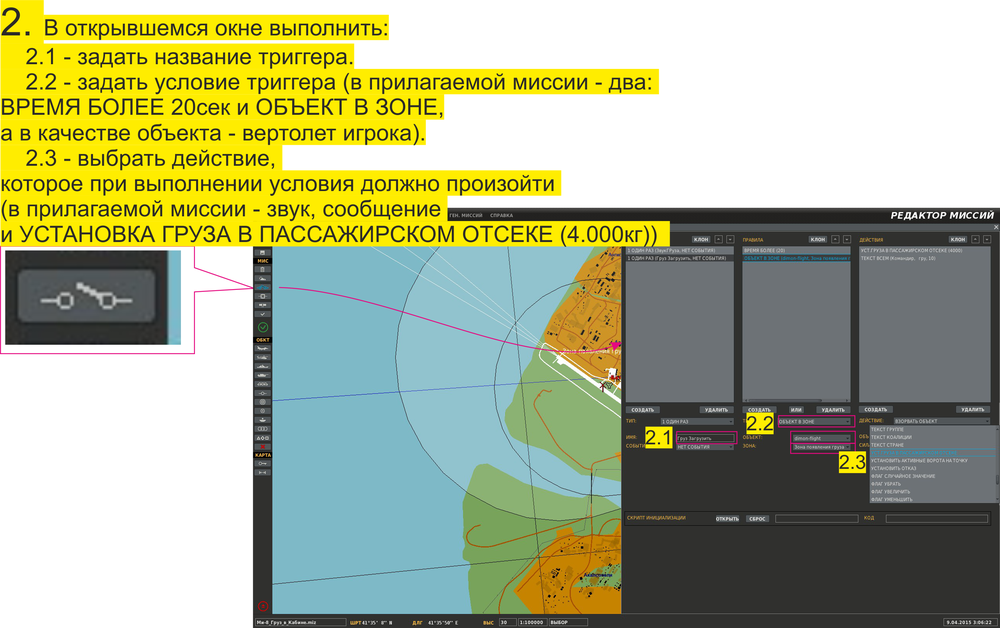The width and height of the screenshot is (1000, 628).
Task: Open the СОБЫТИЕ dropdown showing НЕТ СОБЫТИЯ
Action: tap(705, 447)
